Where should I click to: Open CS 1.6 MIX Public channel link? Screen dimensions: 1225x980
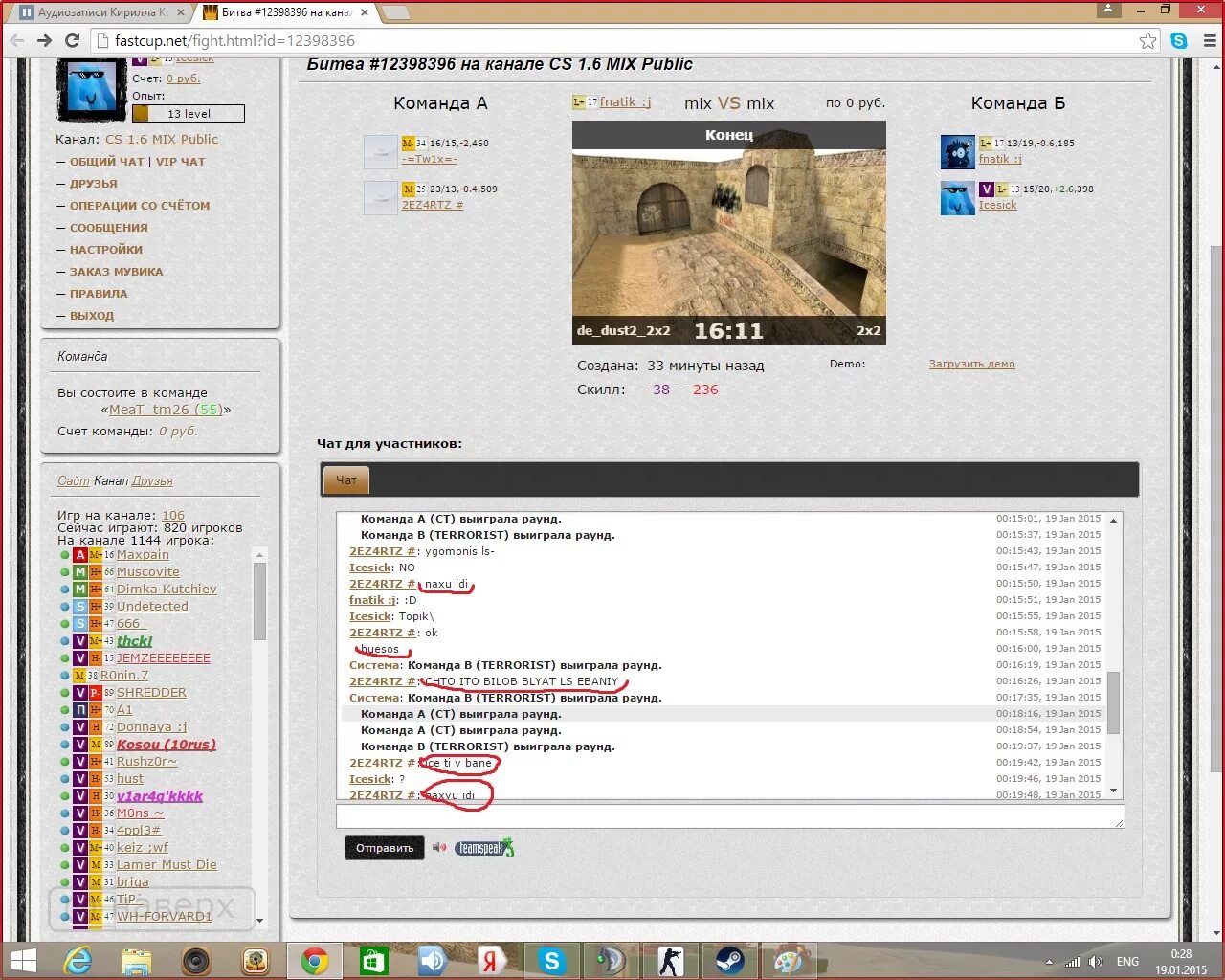pos(162,139)
